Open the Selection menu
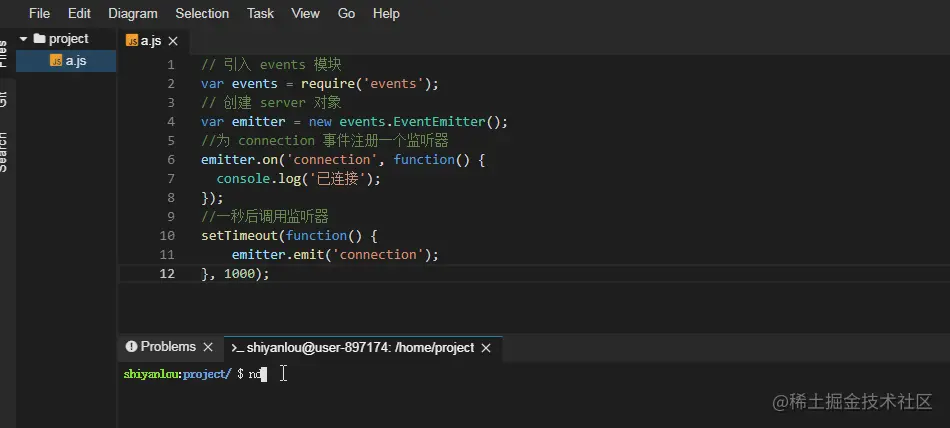Image resolution: width=950 pixels, height=428 pixels. coord(202,13)
